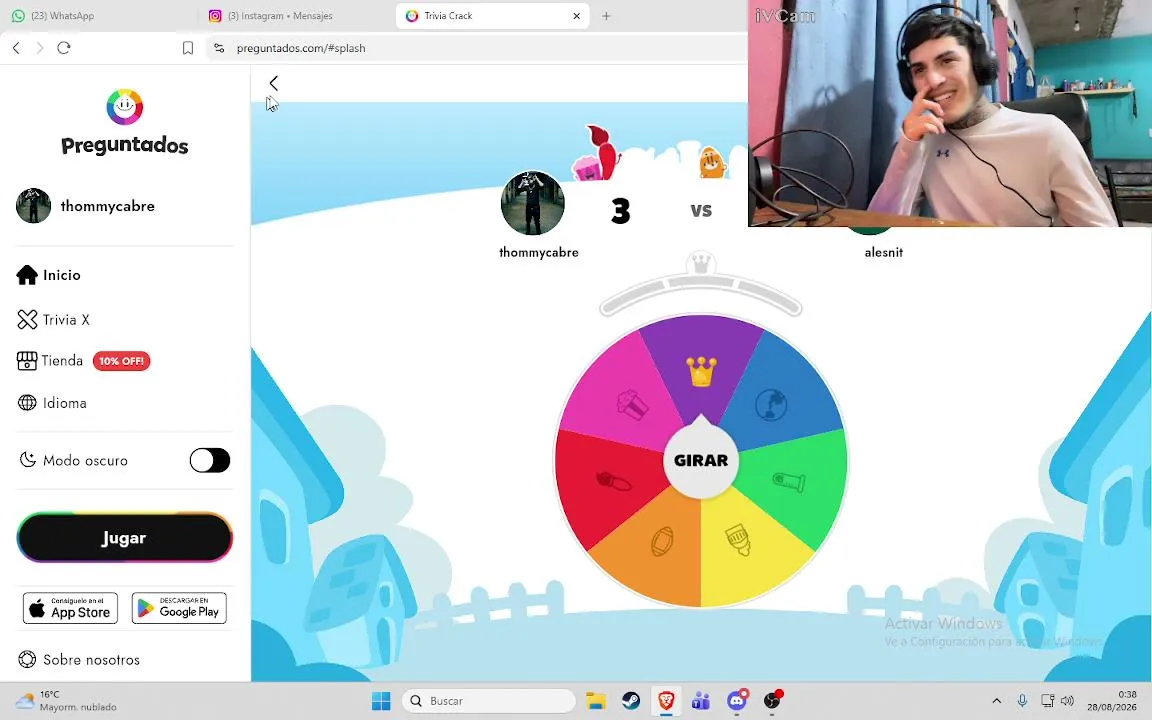The image size is (1152, 720).
Task: Open the OBS icon on the taskbar
Action: [772, 701]
